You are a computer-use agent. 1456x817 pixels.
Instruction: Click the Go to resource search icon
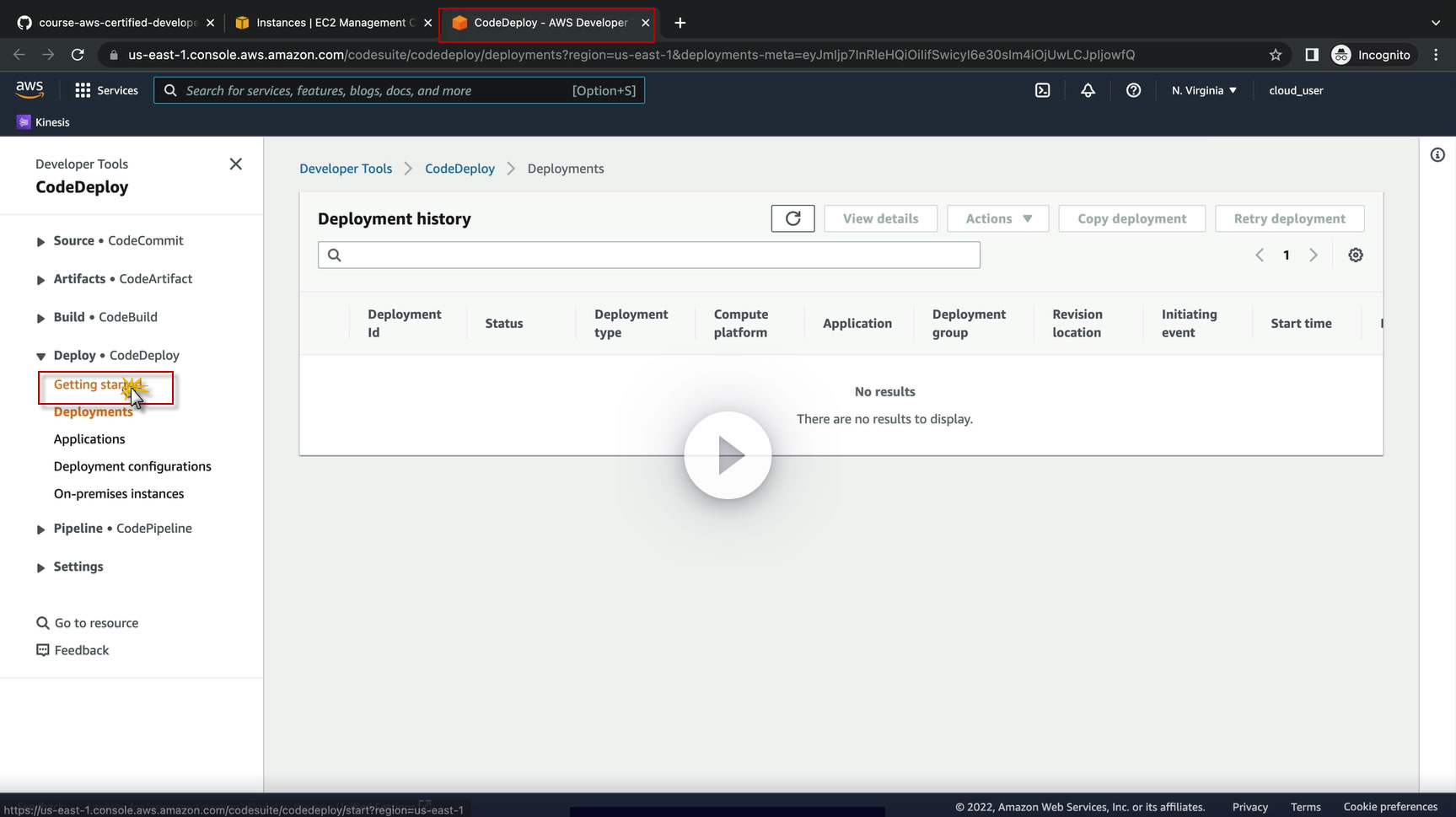coord(43,623)
